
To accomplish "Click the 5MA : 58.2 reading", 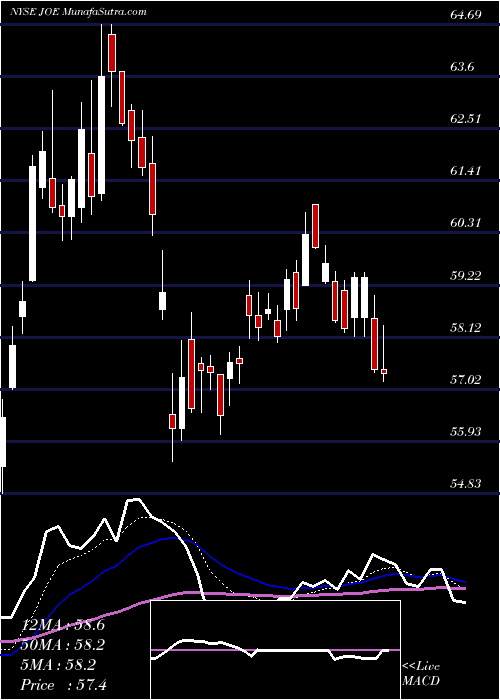I will (x=58, y=665).
